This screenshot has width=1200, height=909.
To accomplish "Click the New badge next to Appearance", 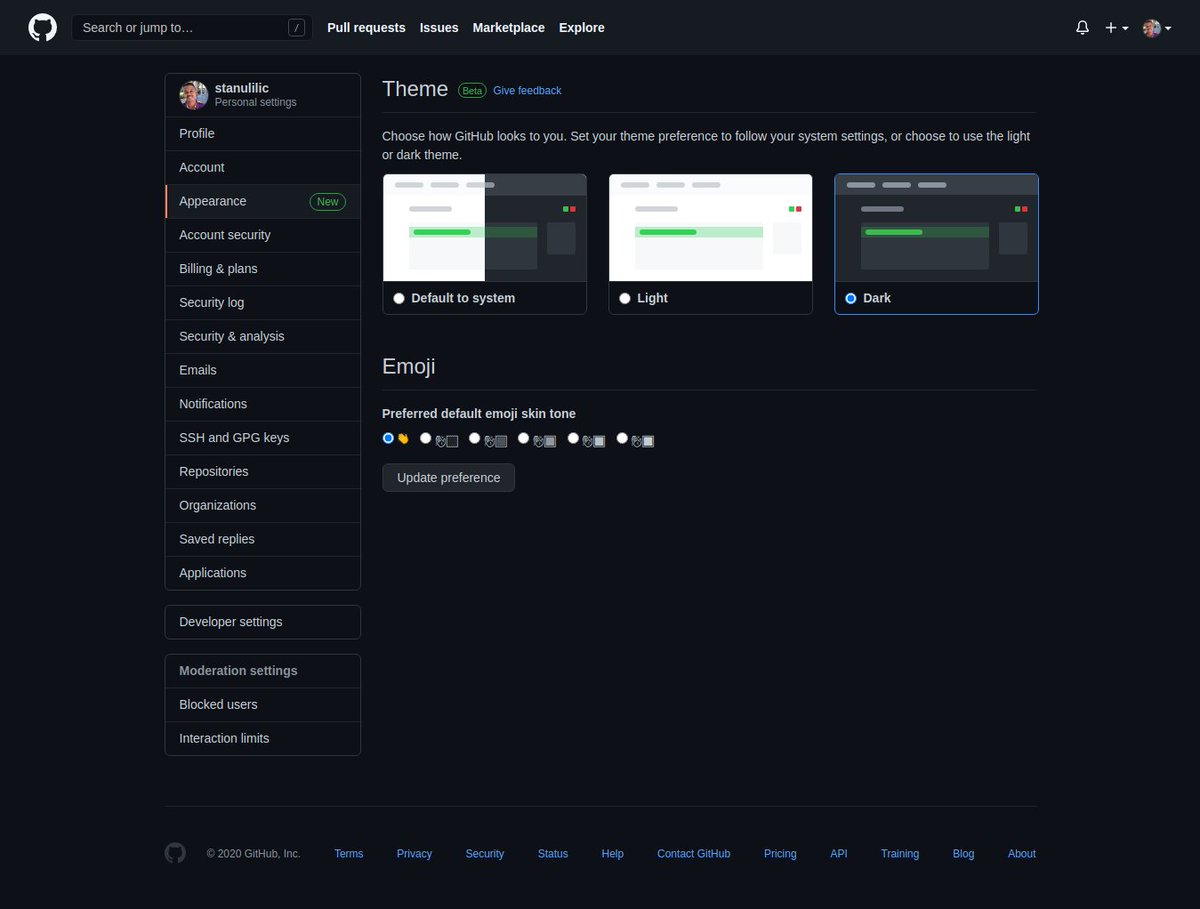I will click(327, 201).
